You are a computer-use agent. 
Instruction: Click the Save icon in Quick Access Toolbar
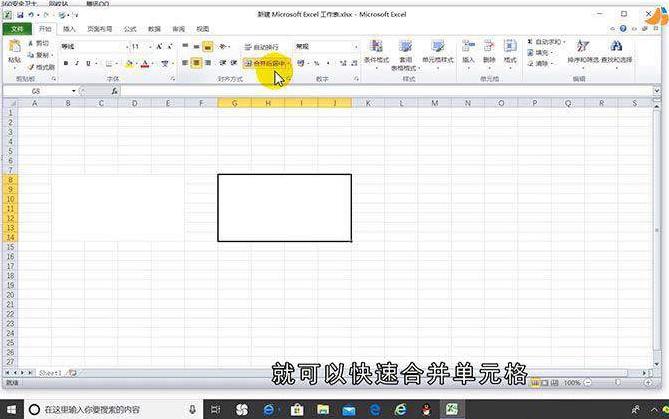20,15
